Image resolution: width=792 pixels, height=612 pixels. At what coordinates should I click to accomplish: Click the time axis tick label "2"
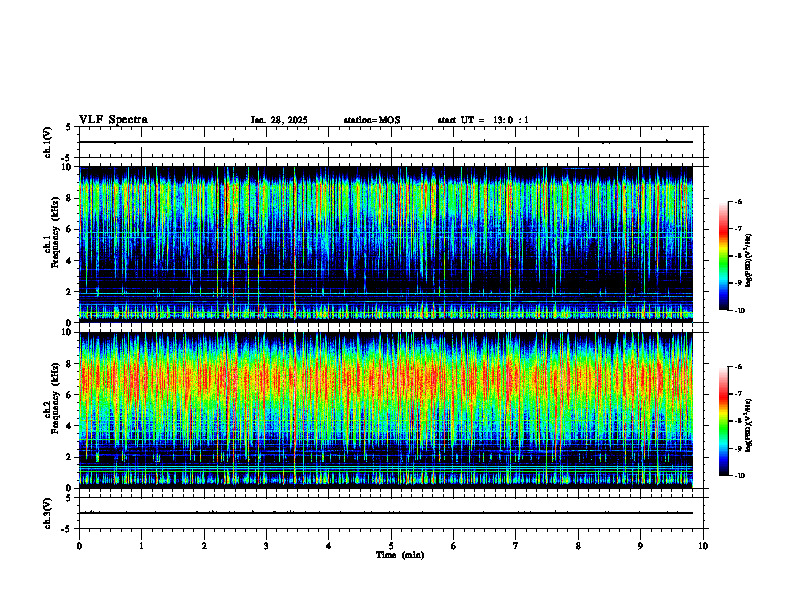[204, 546]
